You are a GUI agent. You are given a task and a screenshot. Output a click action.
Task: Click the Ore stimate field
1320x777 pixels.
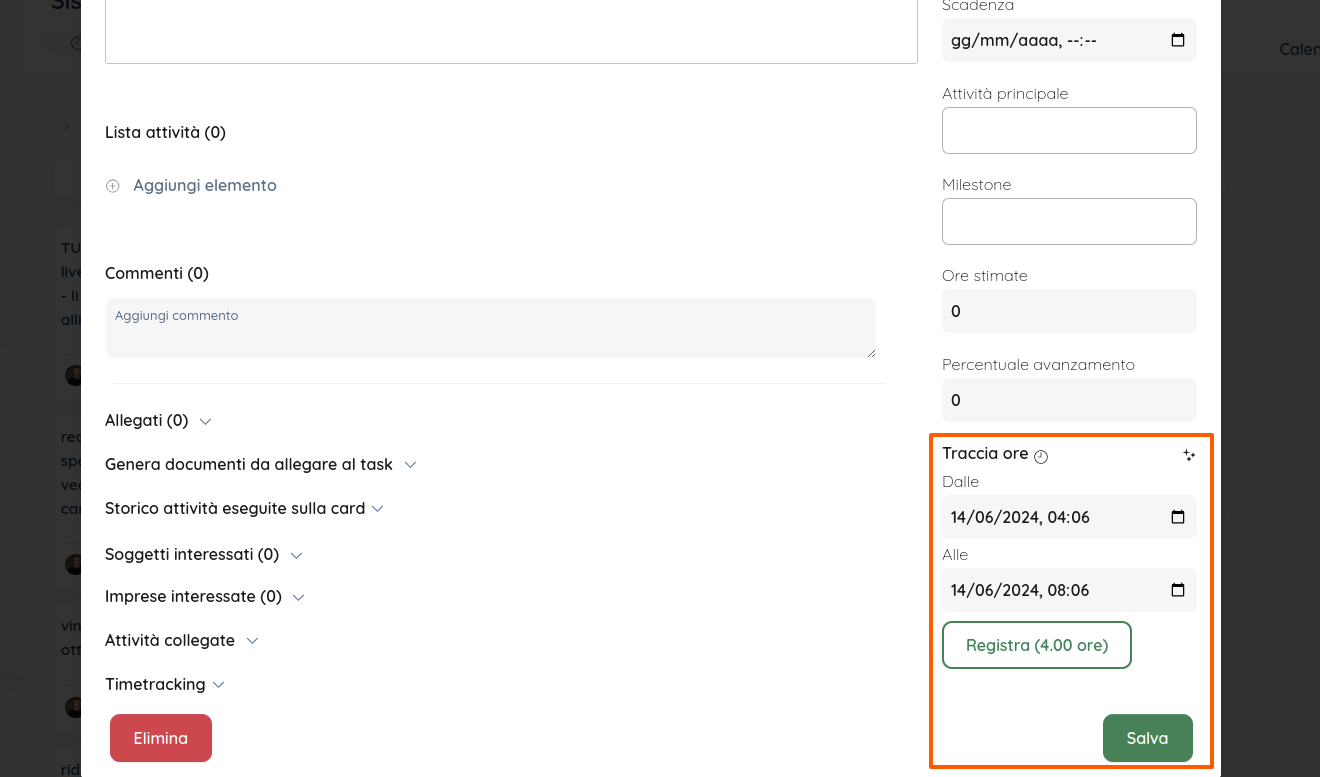tap(1068, 311)
